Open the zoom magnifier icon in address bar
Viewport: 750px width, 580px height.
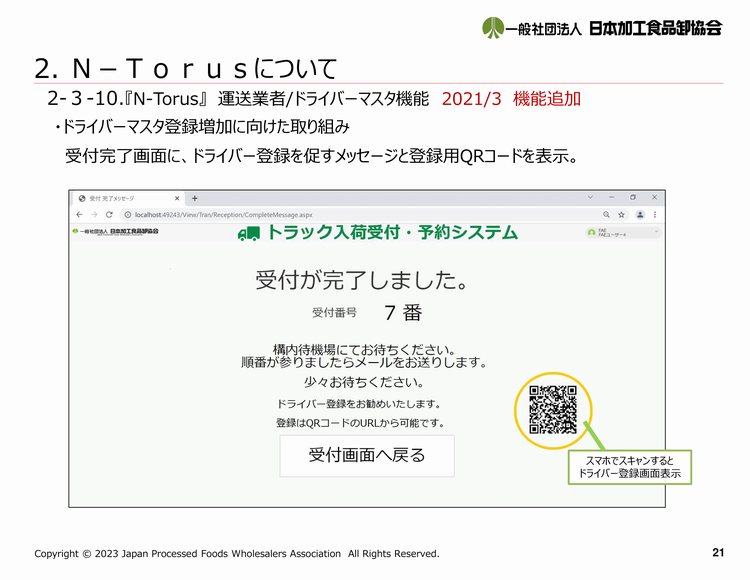(606, 215)
